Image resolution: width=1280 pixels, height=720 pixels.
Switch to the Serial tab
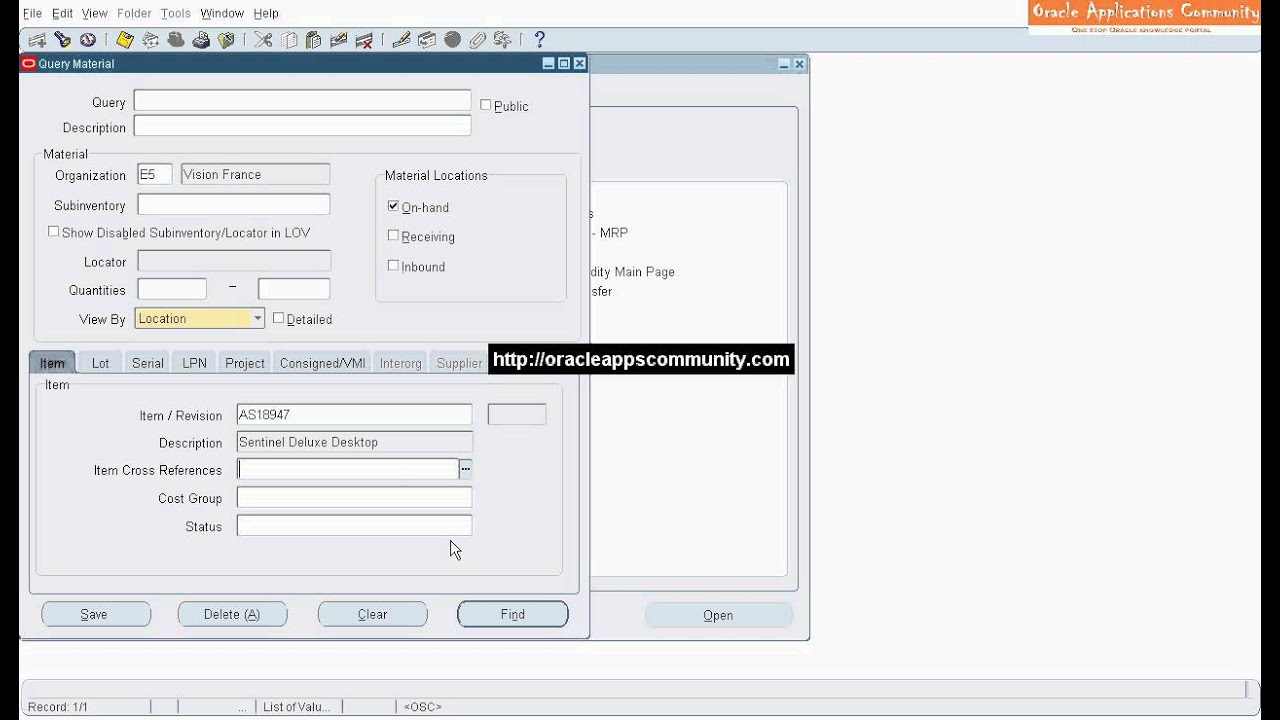coord(147,363)
